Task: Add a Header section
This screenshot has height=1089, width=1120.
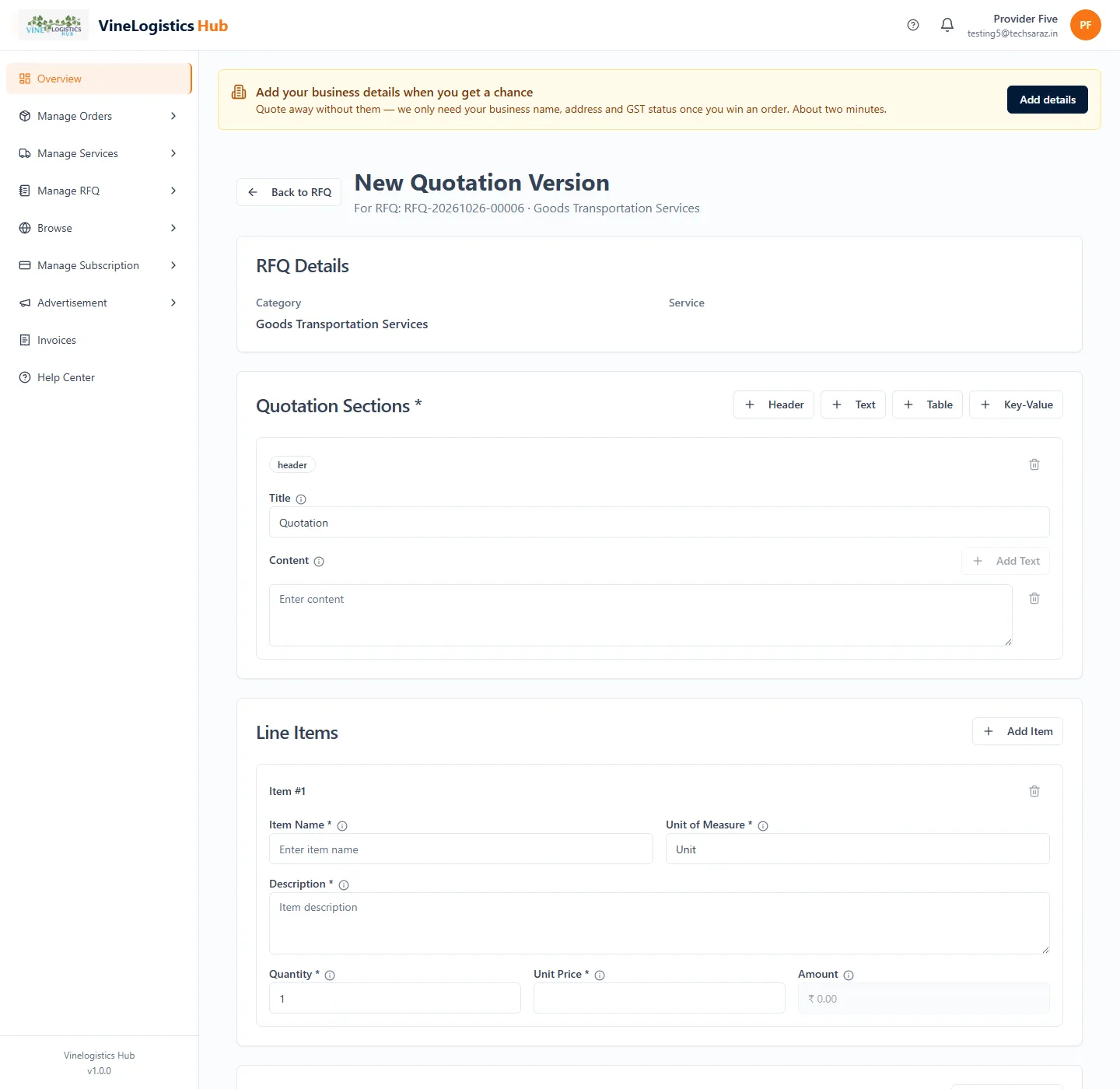Action: [774, 404]
